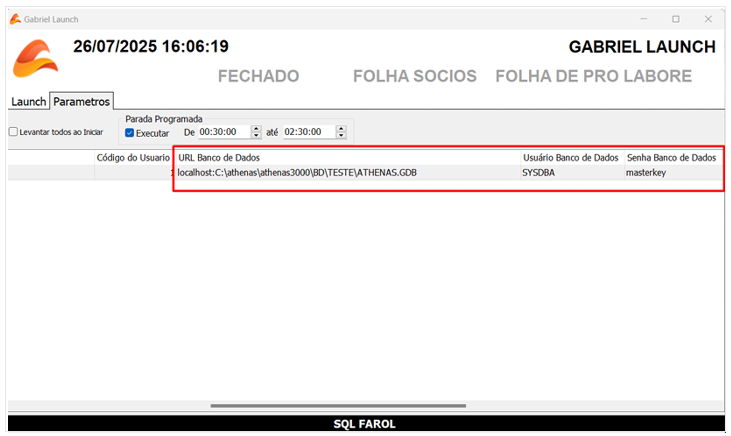Maximize the Gabriel Launch window

676,19
